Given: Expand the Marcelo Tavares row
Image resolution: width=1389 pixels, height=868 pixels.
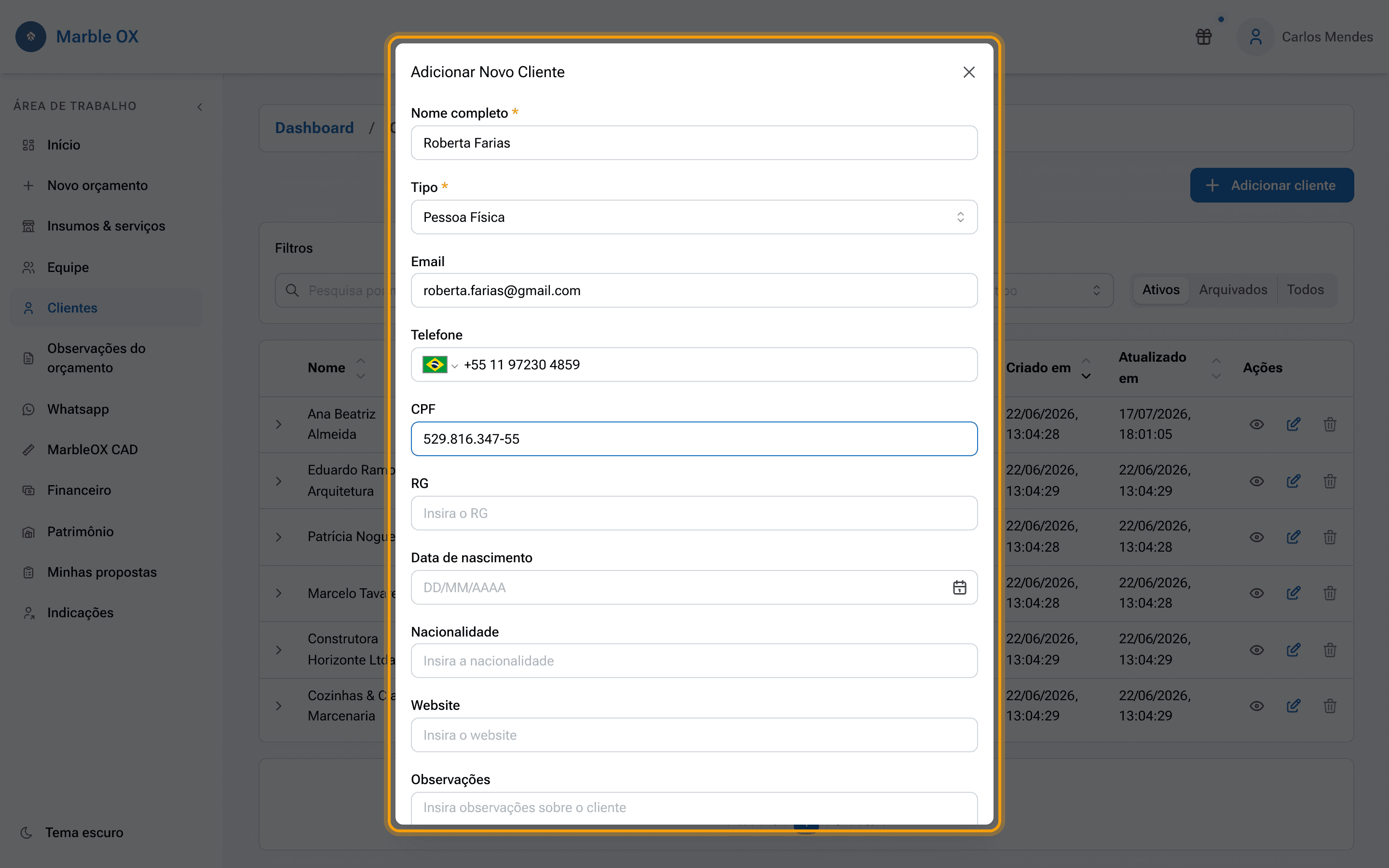Looking at the screenshot, I should click(x=278, y=593).
